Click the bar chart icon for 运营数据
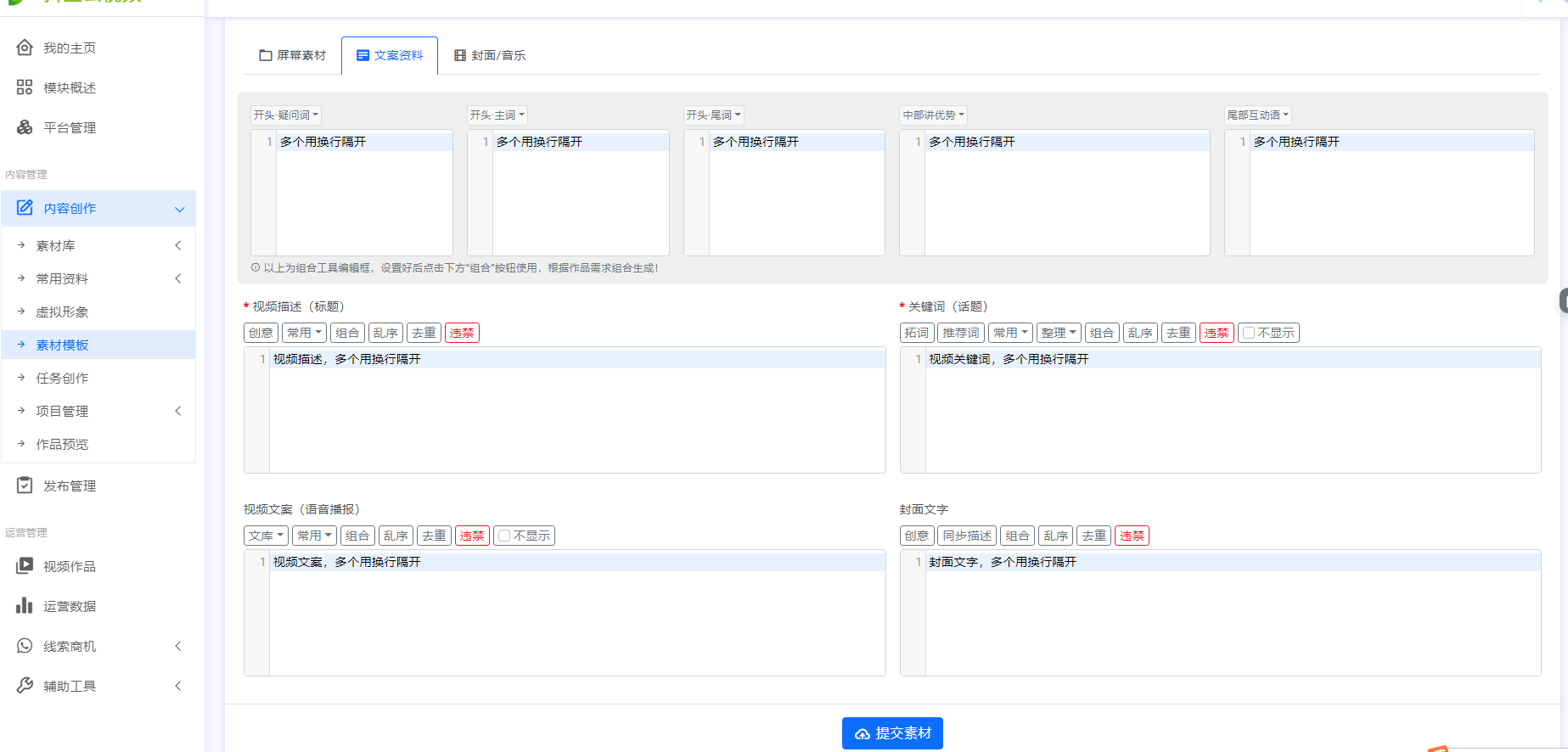1568x752 pixels. (25, 606)
